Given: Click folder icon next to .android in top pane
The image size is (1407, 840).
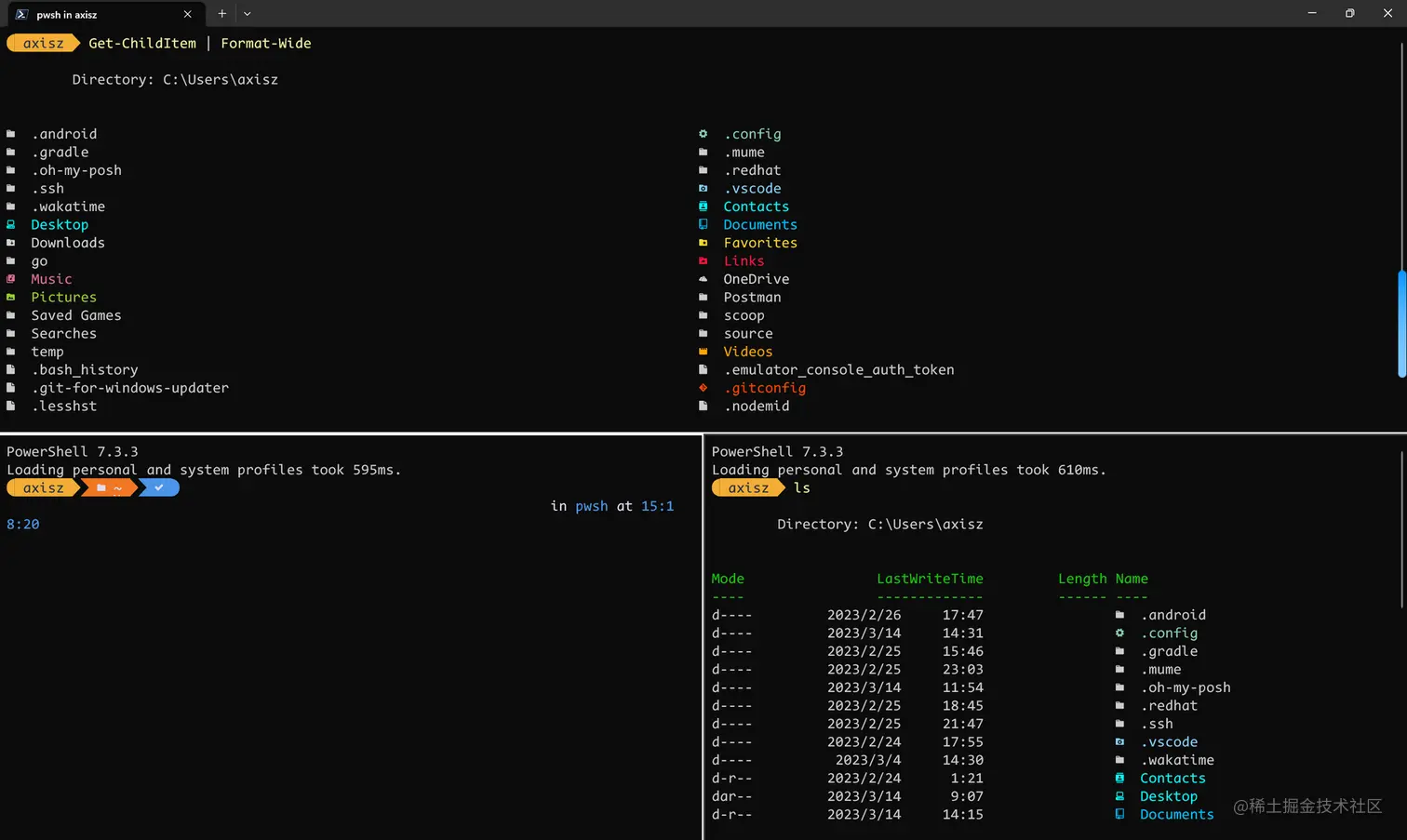Looking at the screenshot, I should (11, 134).
